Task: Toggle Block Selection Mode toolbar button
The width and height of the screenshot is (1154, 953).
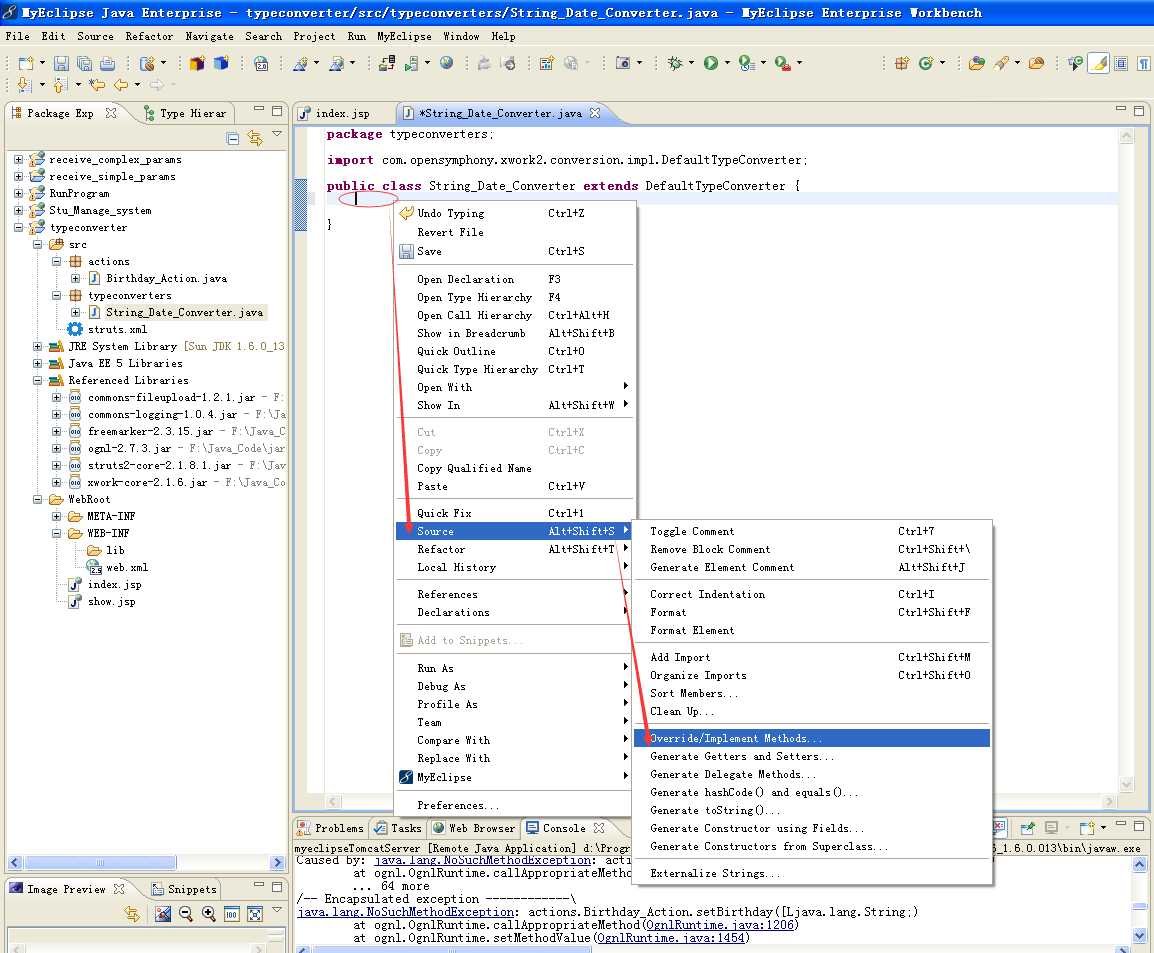Action: [1121, 63]
